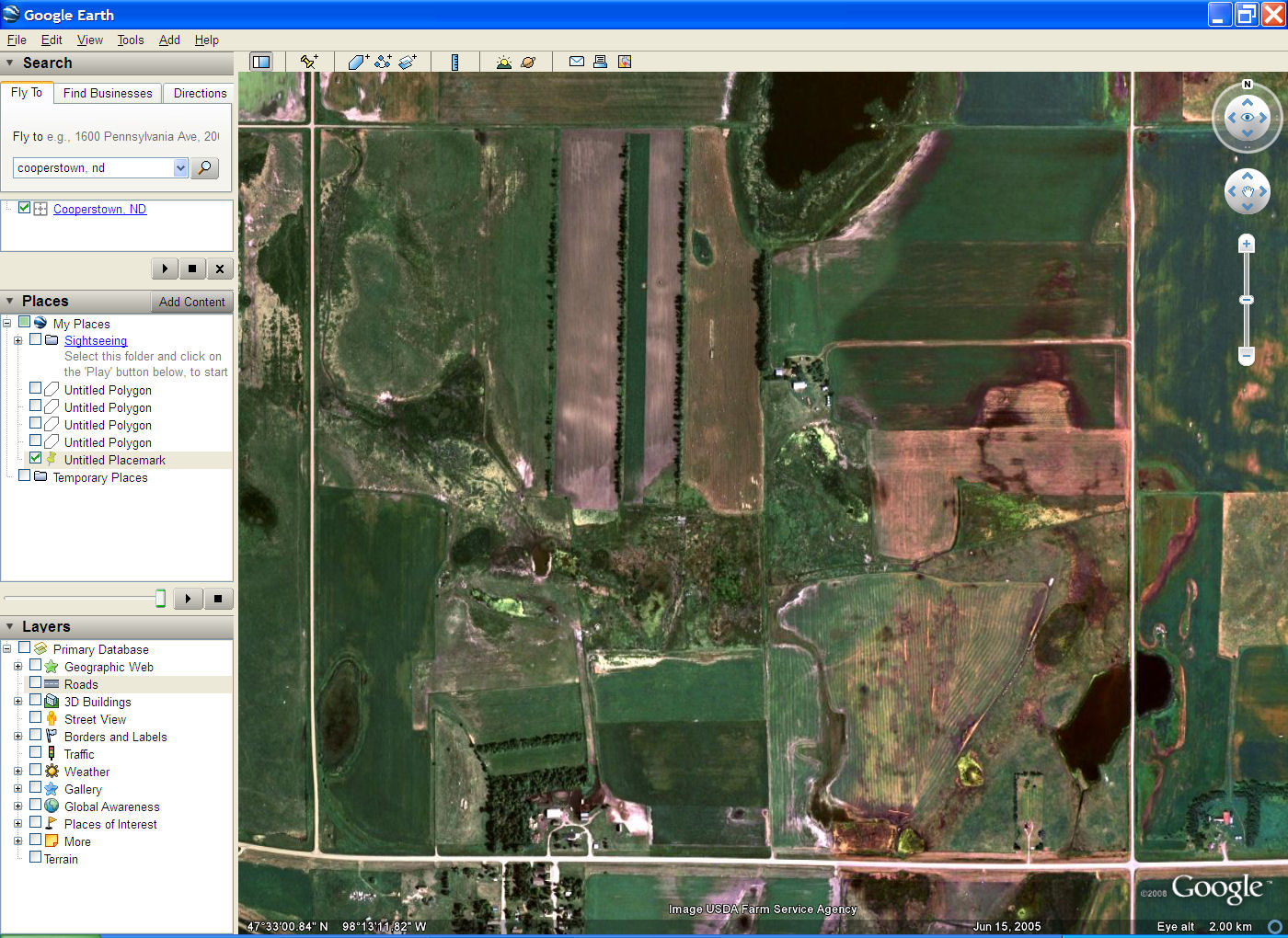The image size is (1288, 938).
Task: Click the look-around eye control
Action: coord(1248,118)
